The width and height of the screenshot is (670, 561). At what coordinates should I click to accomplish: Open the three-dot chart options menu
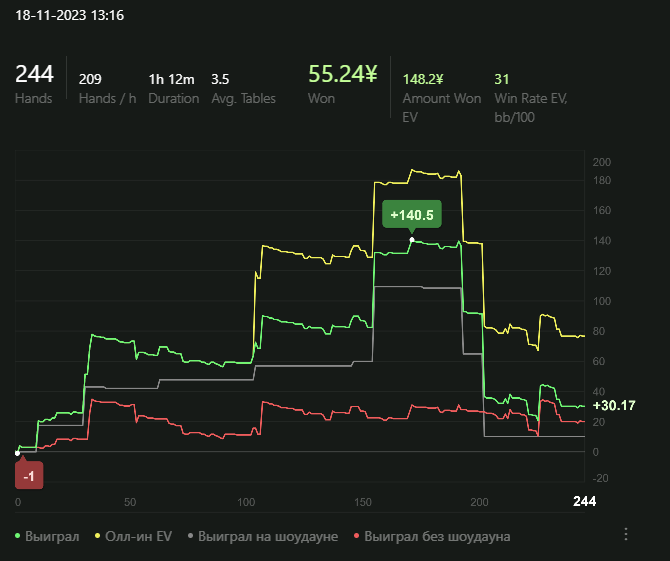(626, 534)
